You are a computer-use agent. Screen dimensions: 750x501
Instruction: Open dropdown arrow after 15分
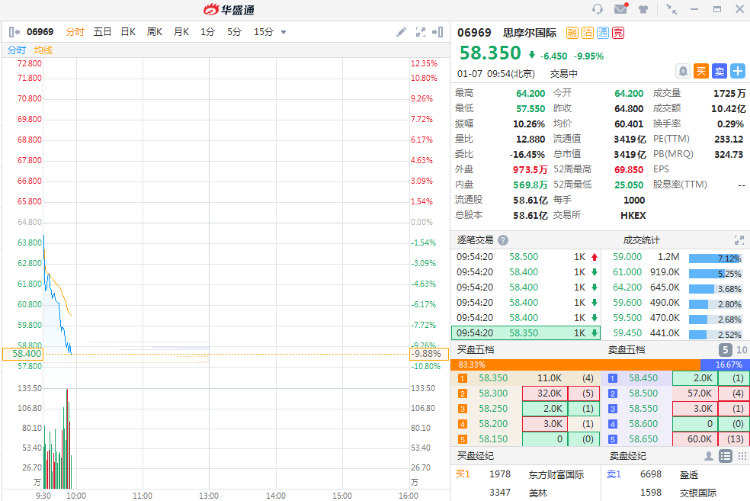pos(284,32)
